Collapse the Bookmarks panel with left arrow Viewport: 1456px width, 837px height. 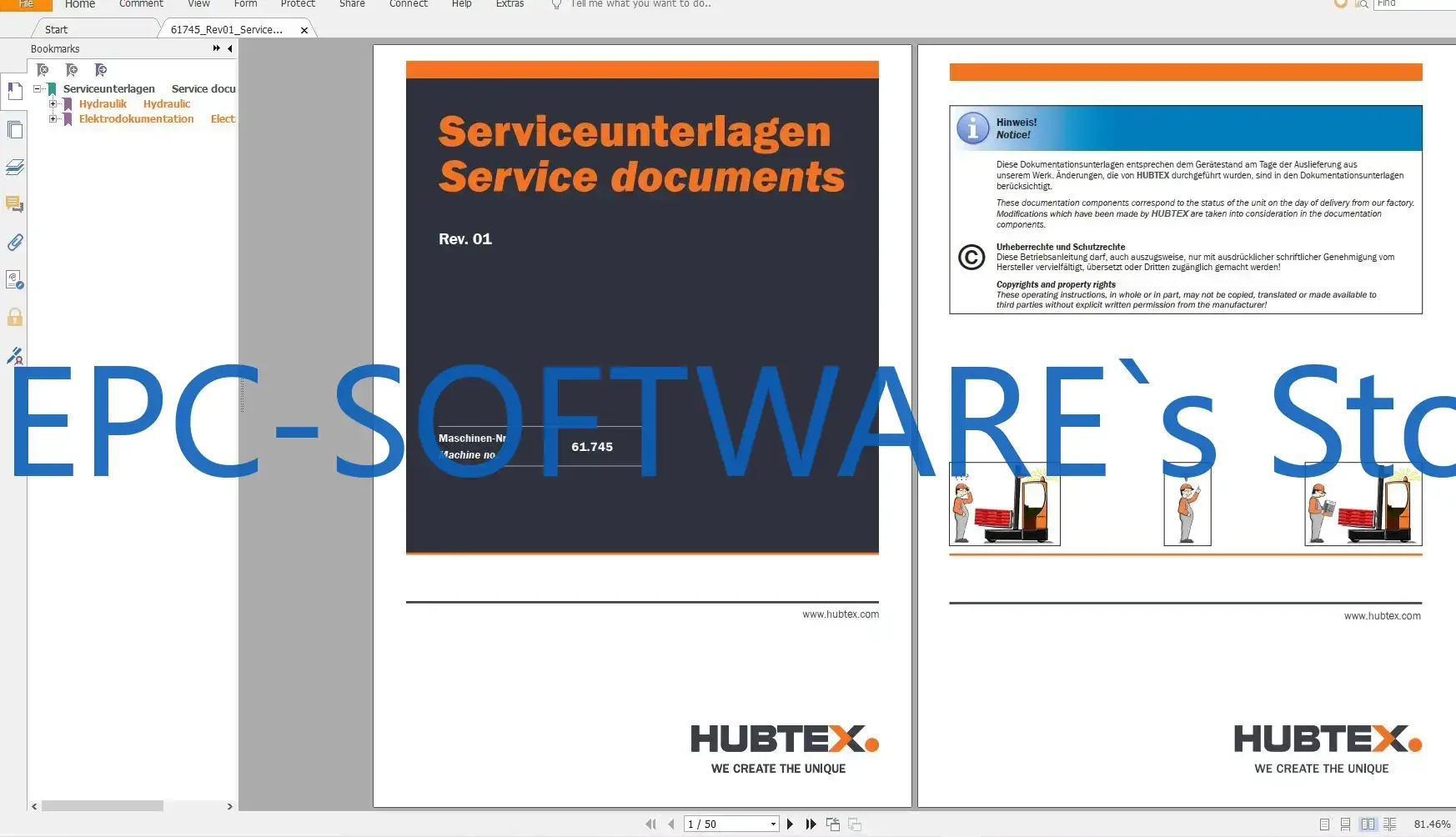[x=230, y=48]
